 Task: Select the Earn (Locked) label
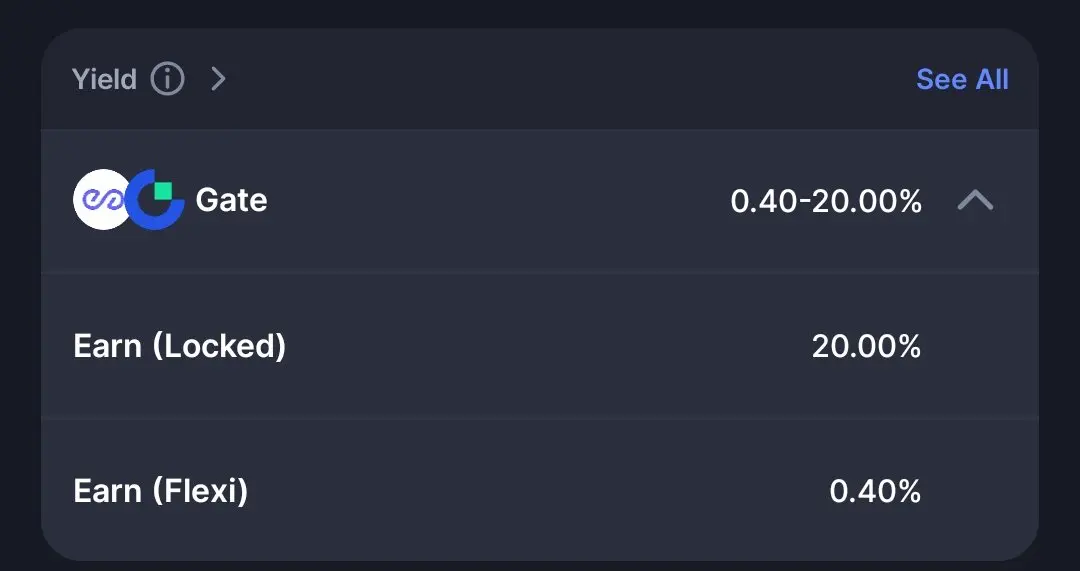[180, 346]
